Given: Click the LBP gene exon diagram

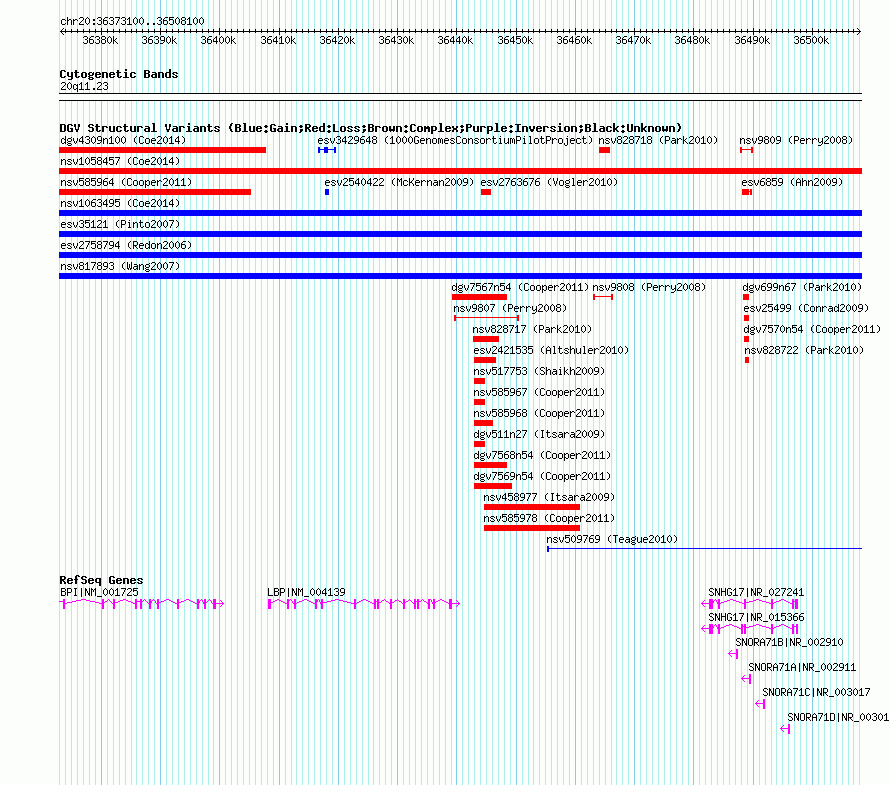Looking at the screenshot, I should tap(363, 604).
